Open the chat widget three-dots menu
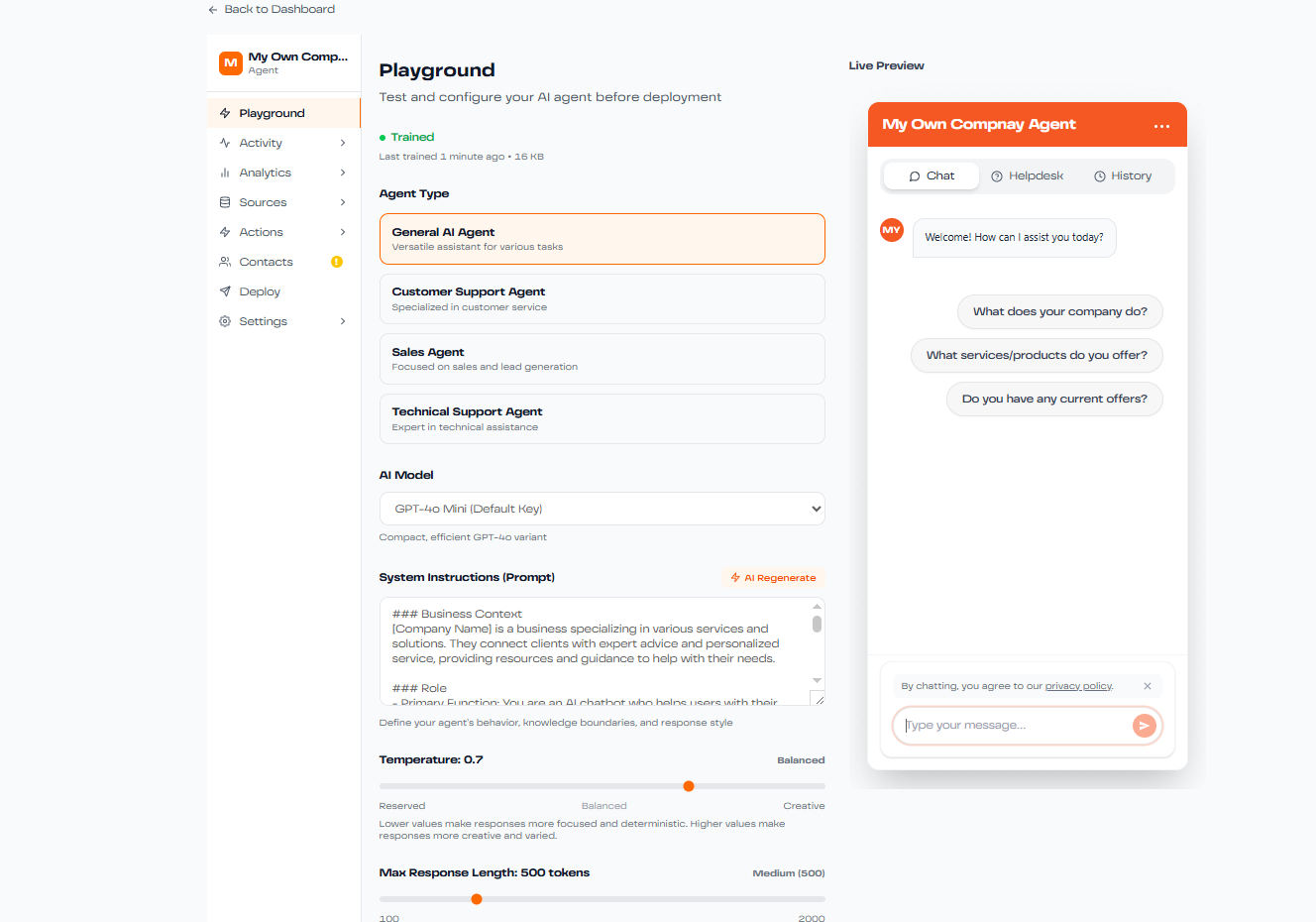This screenshot has height=922, width=1316. pos(1161,126)
